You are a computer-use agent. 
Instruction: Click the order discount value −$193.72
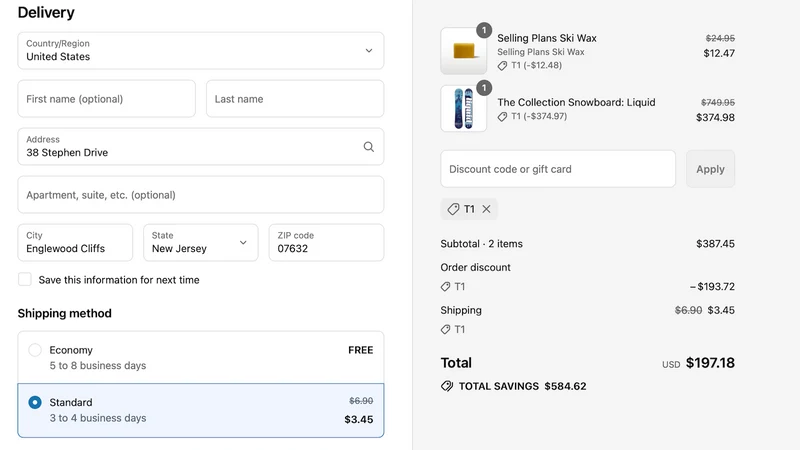pos(712,287)
